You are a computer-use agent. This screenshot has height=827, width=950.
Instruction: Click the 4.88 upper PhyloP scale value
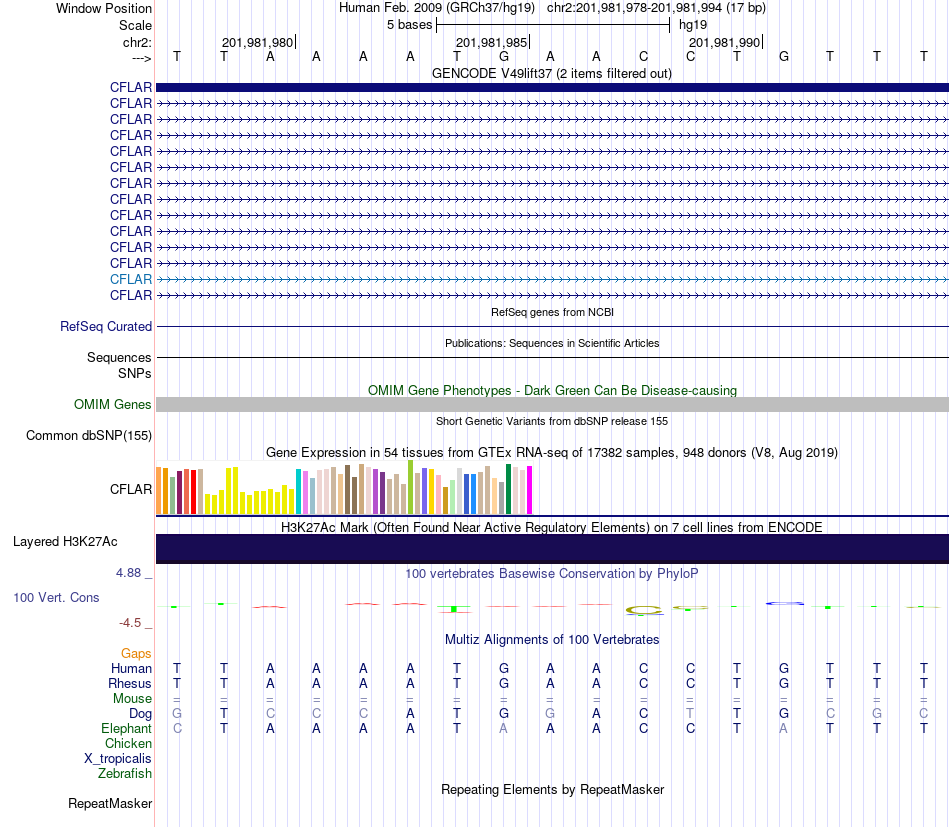128,573
